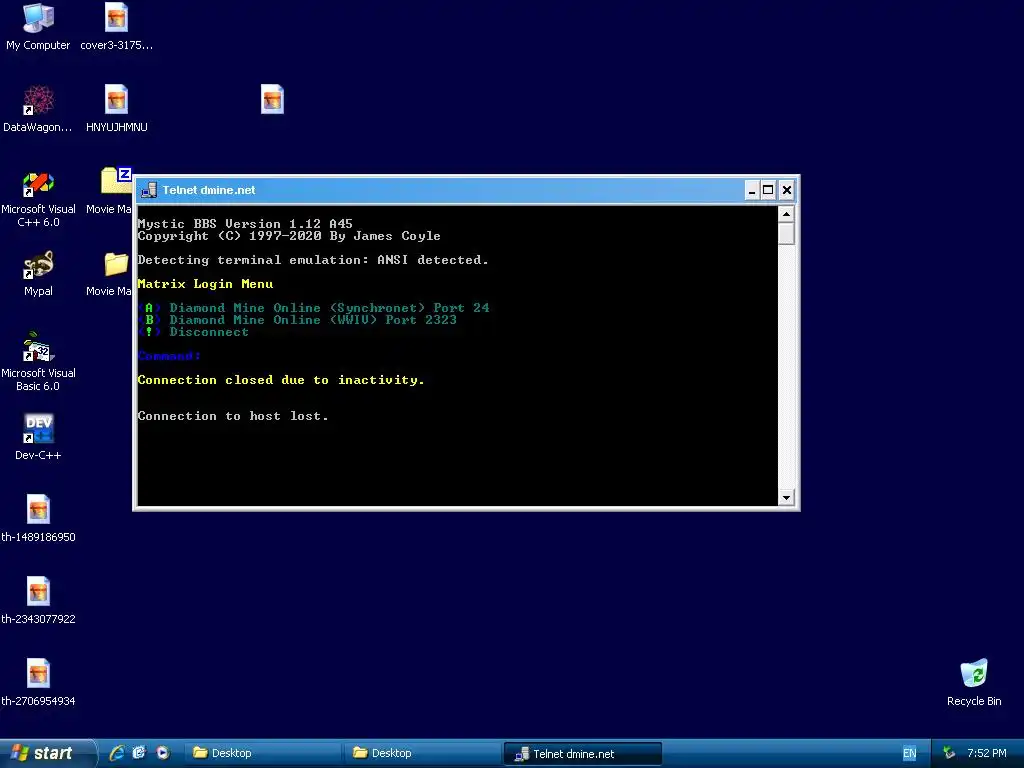Screen dimensions: 1024x768
Task: Select the th-2343077922 file icon
Action: [x=38, y=600]
